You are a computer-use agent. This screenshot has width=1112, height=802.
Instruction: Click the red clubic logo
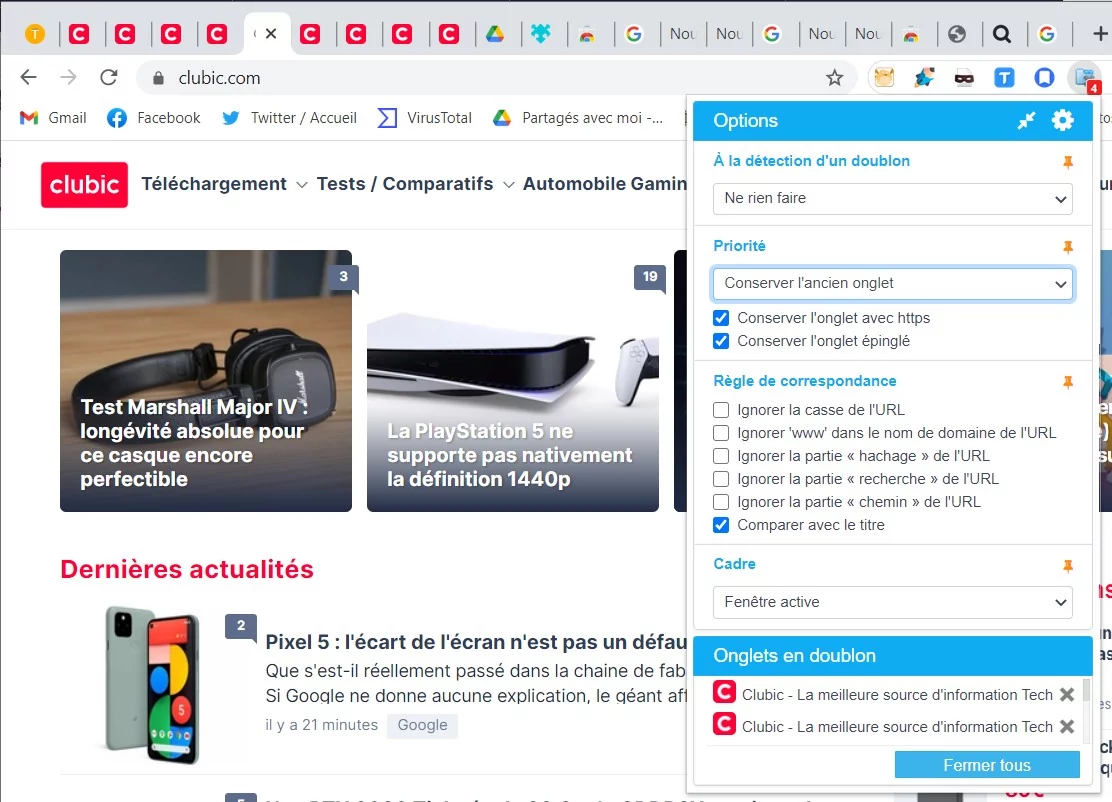[x=84, y=185]
